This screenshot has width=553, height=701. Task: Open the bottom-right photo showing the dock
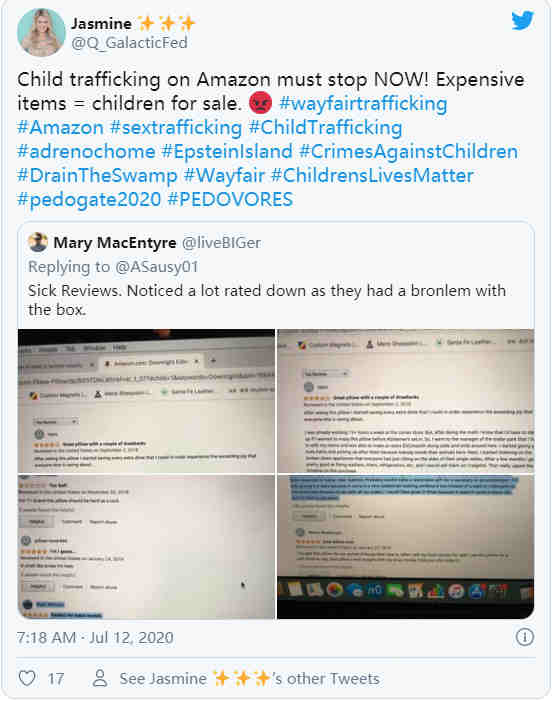[x=405, y=547]
